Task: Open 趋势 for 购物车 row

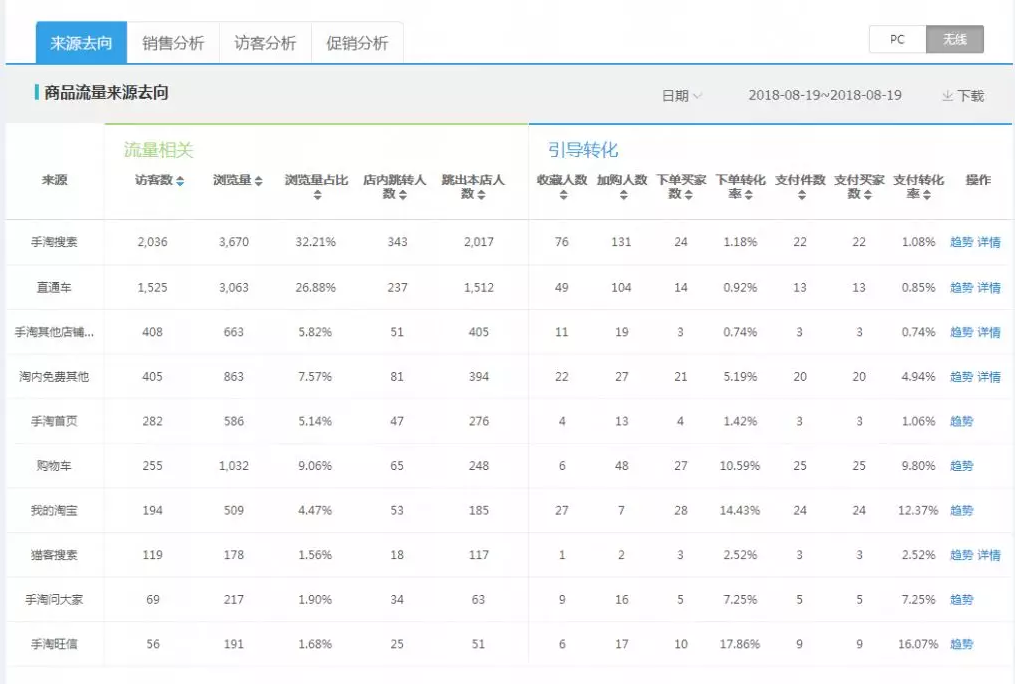Action: (x=961, y=466)
